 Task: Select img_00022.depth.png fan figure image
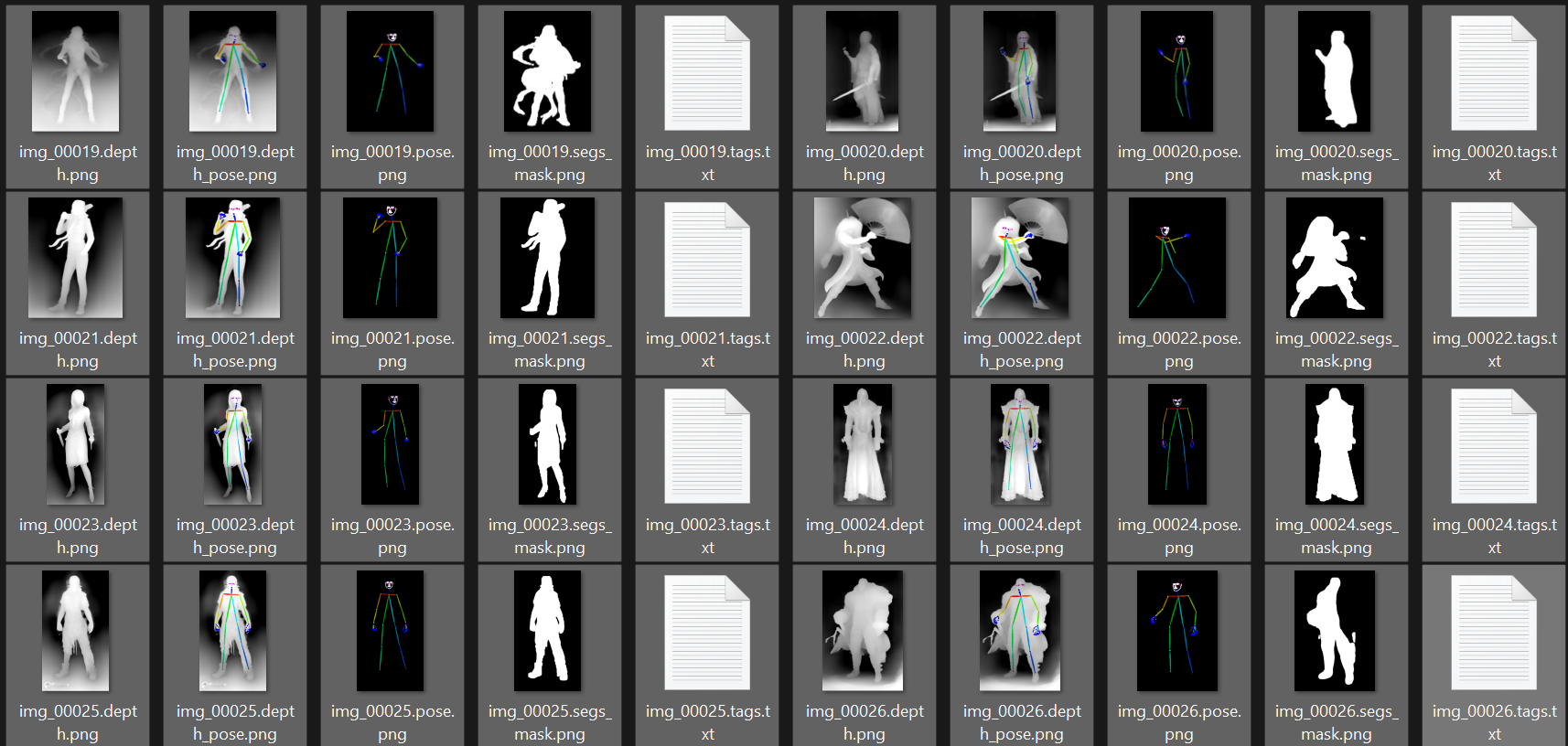click(x=863, y=258)
